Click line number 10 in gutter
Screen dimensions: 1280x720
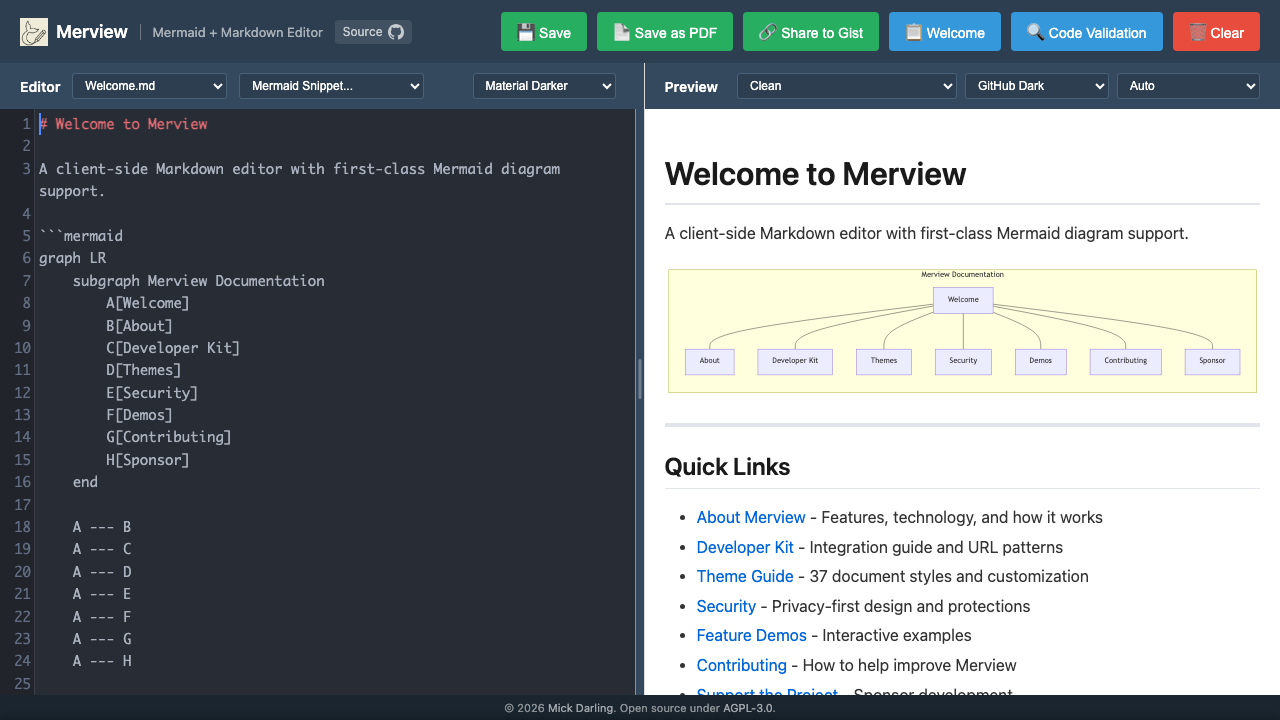tap(22, 348)
